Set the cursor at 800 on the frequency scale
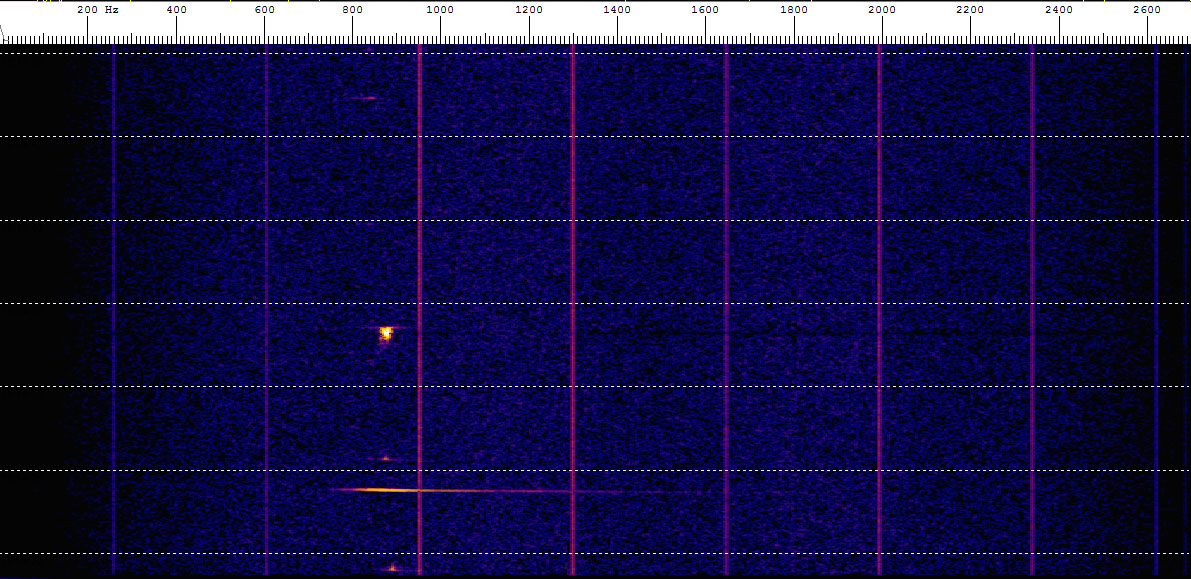The image size is (1191, 579). (x=352, y=10)
